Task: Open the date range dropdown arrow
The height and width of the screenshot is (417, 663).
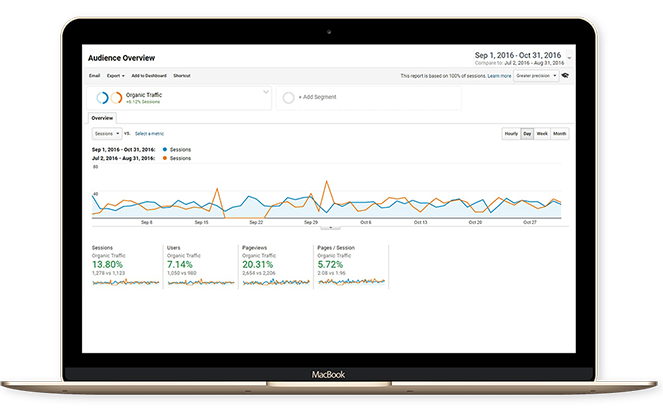Action: click(570, 58)
